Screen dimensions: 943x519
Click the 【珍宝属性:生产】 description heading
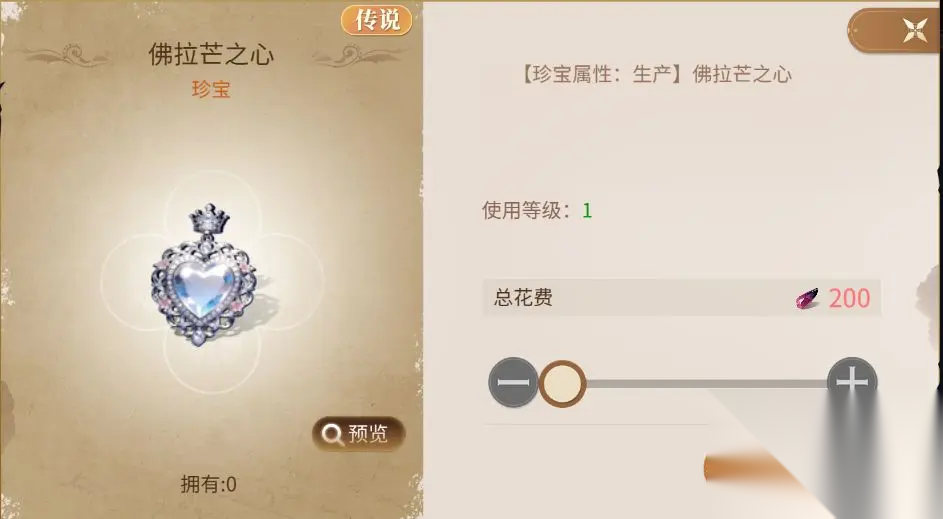point(597,75)
